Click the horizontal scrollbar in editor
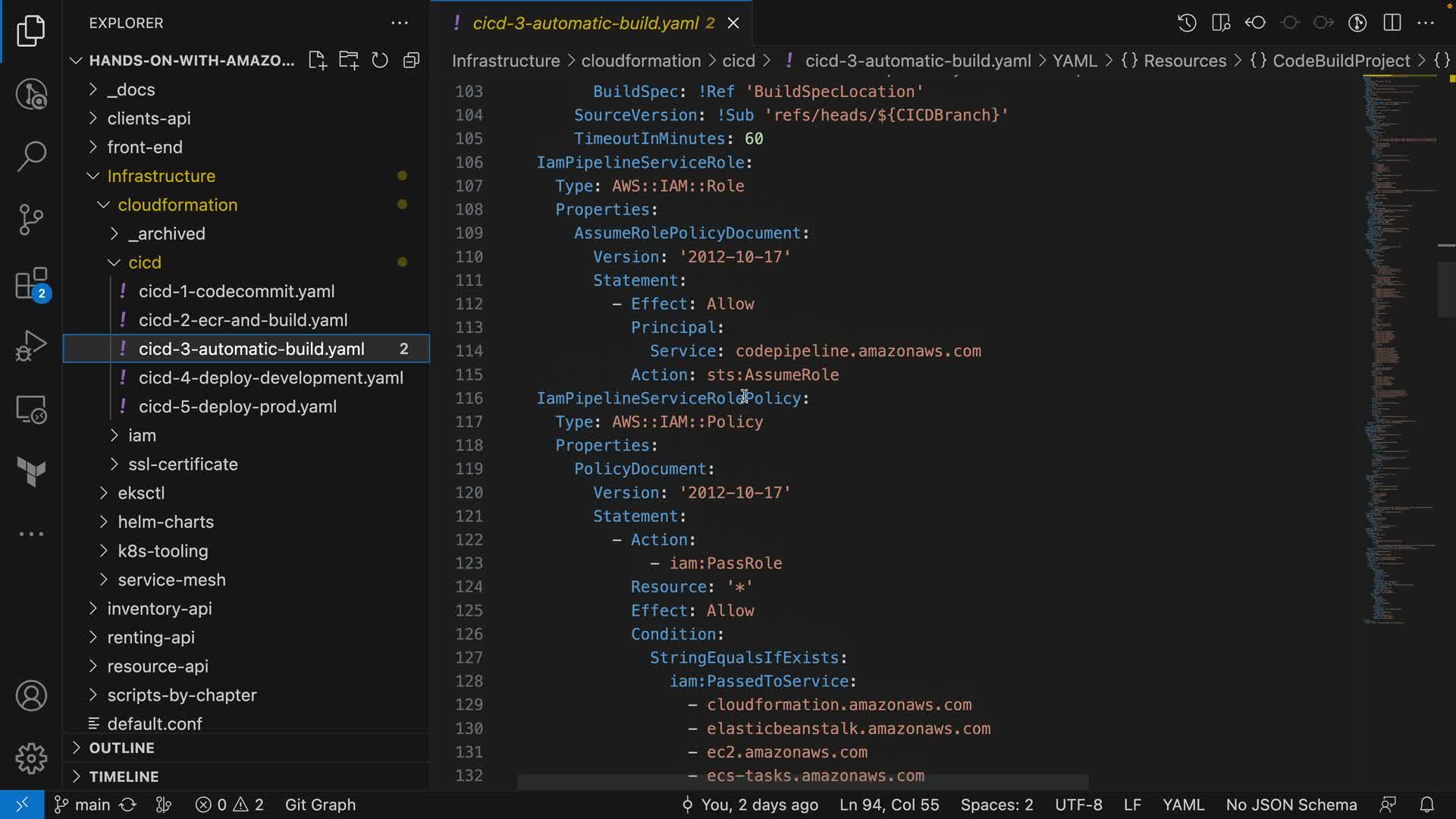 point(802,782)
